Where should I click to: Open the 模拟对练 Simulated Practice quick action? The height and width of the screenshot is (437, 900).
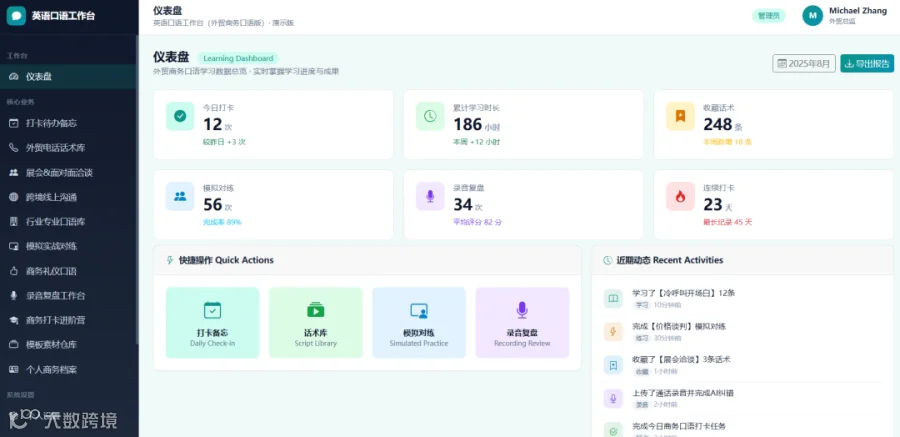[419, 323]
